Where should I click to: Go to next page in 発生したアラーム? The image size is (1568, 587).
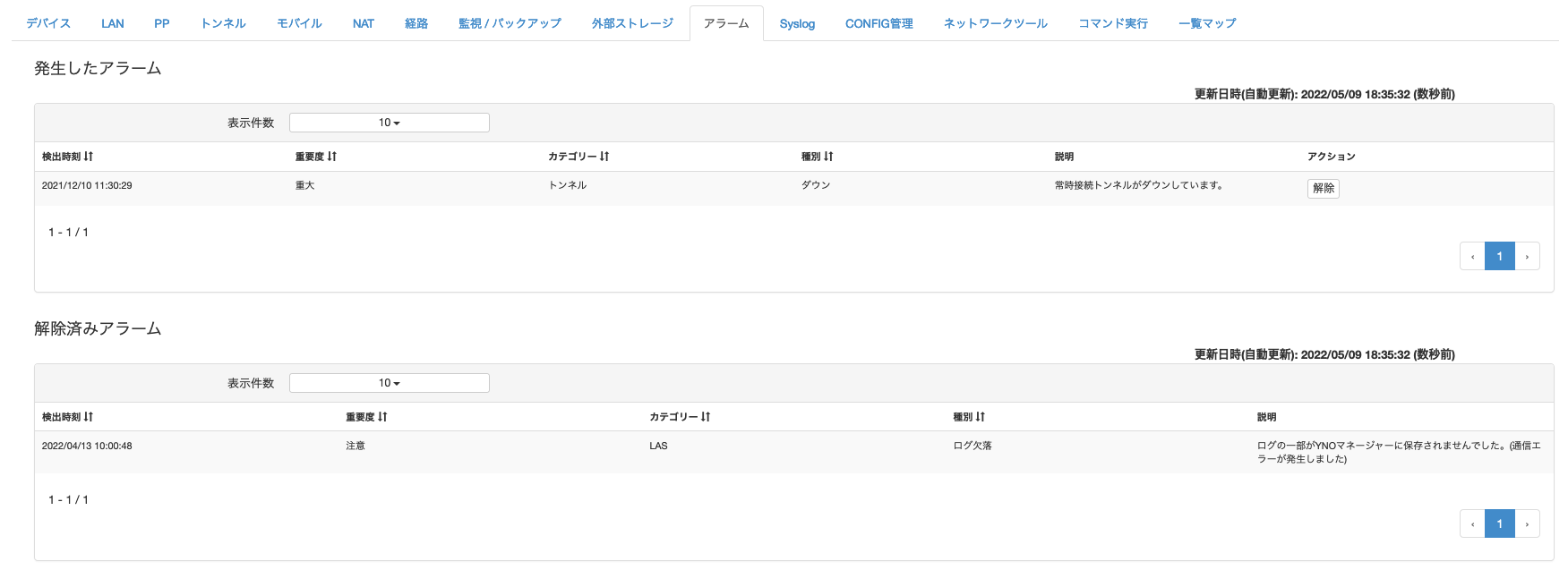coord(1527,256)
